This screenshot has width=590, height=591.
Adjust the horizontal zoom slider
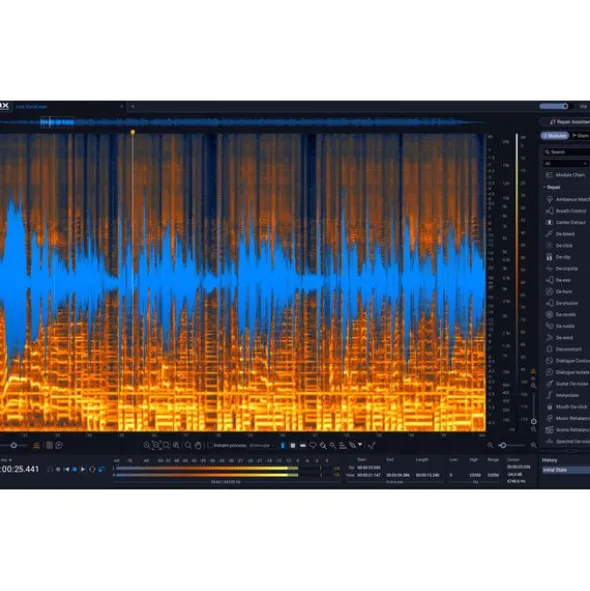503,446
